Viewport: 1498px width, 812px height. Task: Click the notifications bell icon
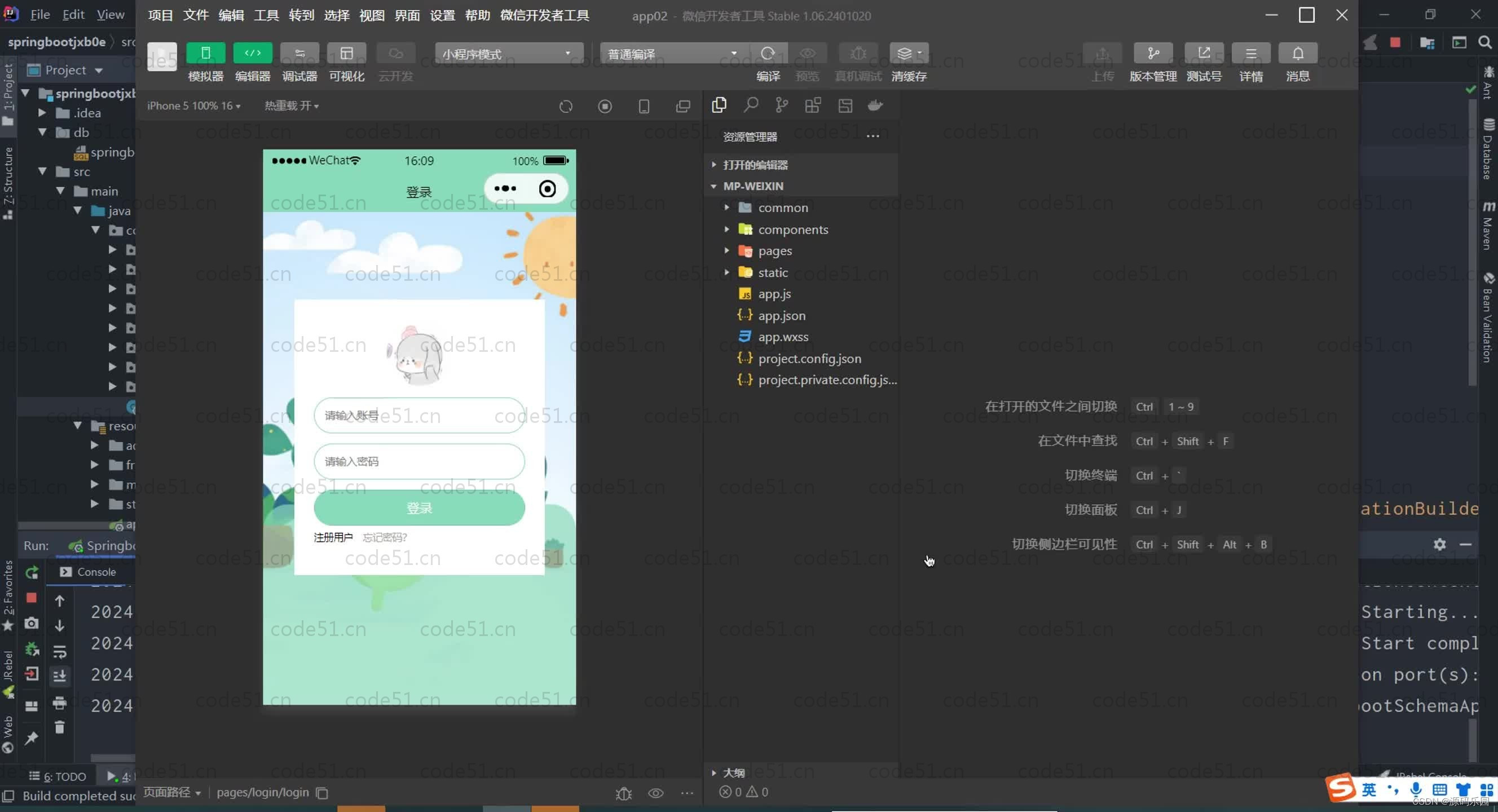coord(1297,54)
